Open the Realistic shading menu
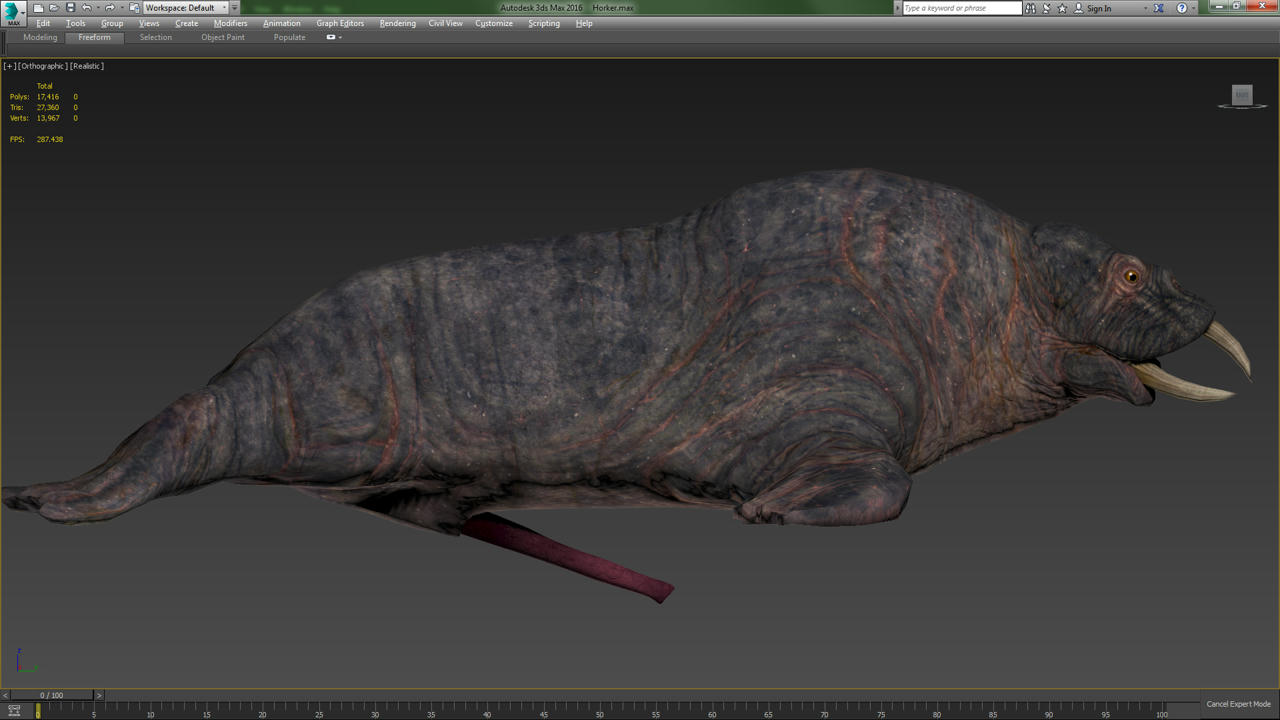 tap(87, 66)
